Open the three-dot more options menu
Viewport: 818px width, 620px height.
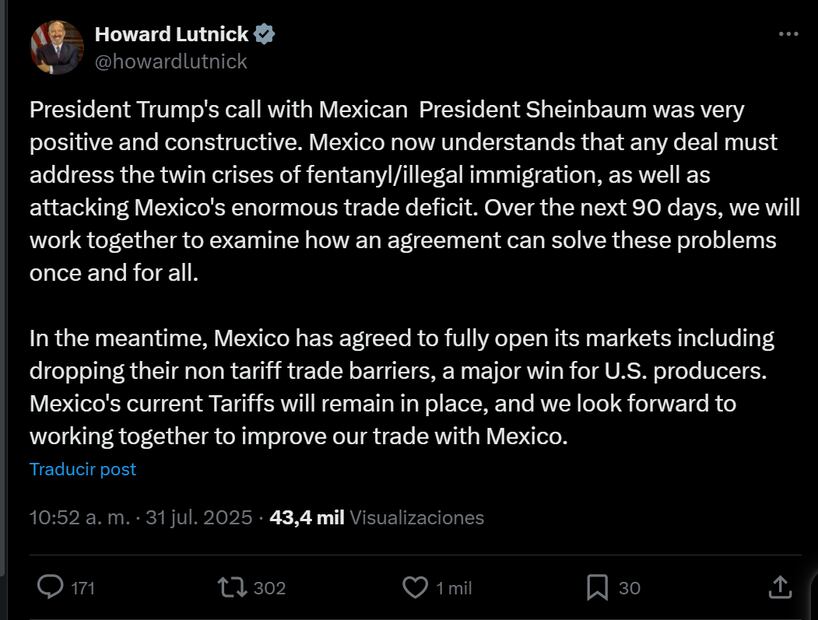(x=788, y=34)
